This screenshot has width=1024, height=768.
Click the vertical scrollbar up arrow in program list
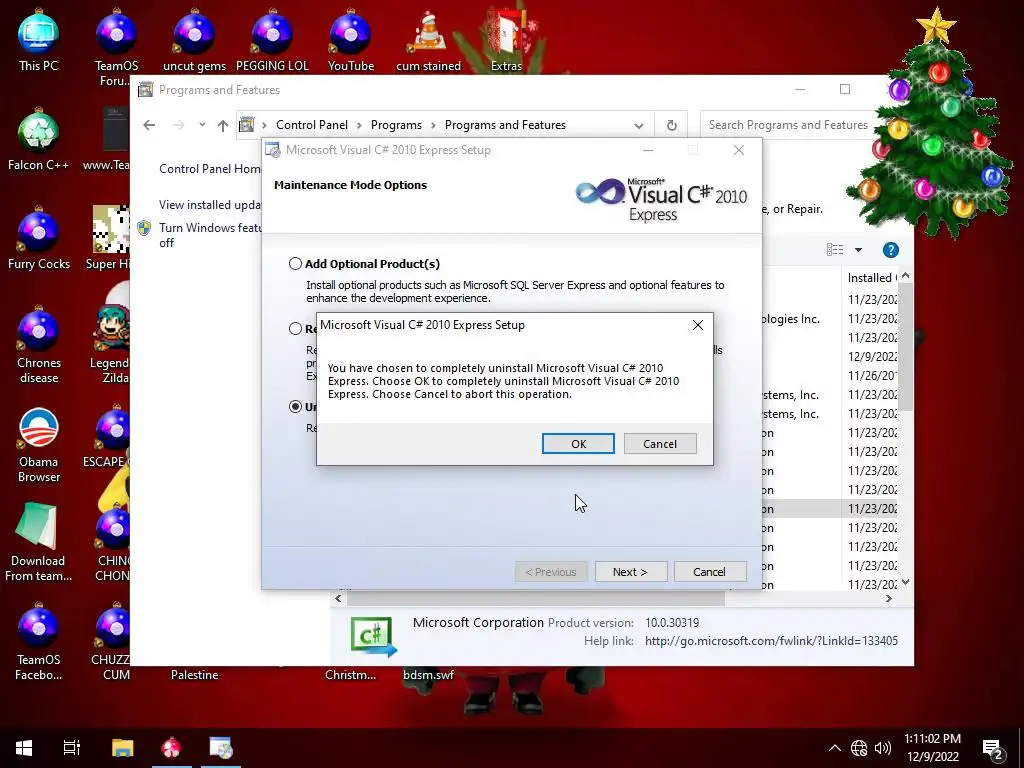[x=905, y=276]
